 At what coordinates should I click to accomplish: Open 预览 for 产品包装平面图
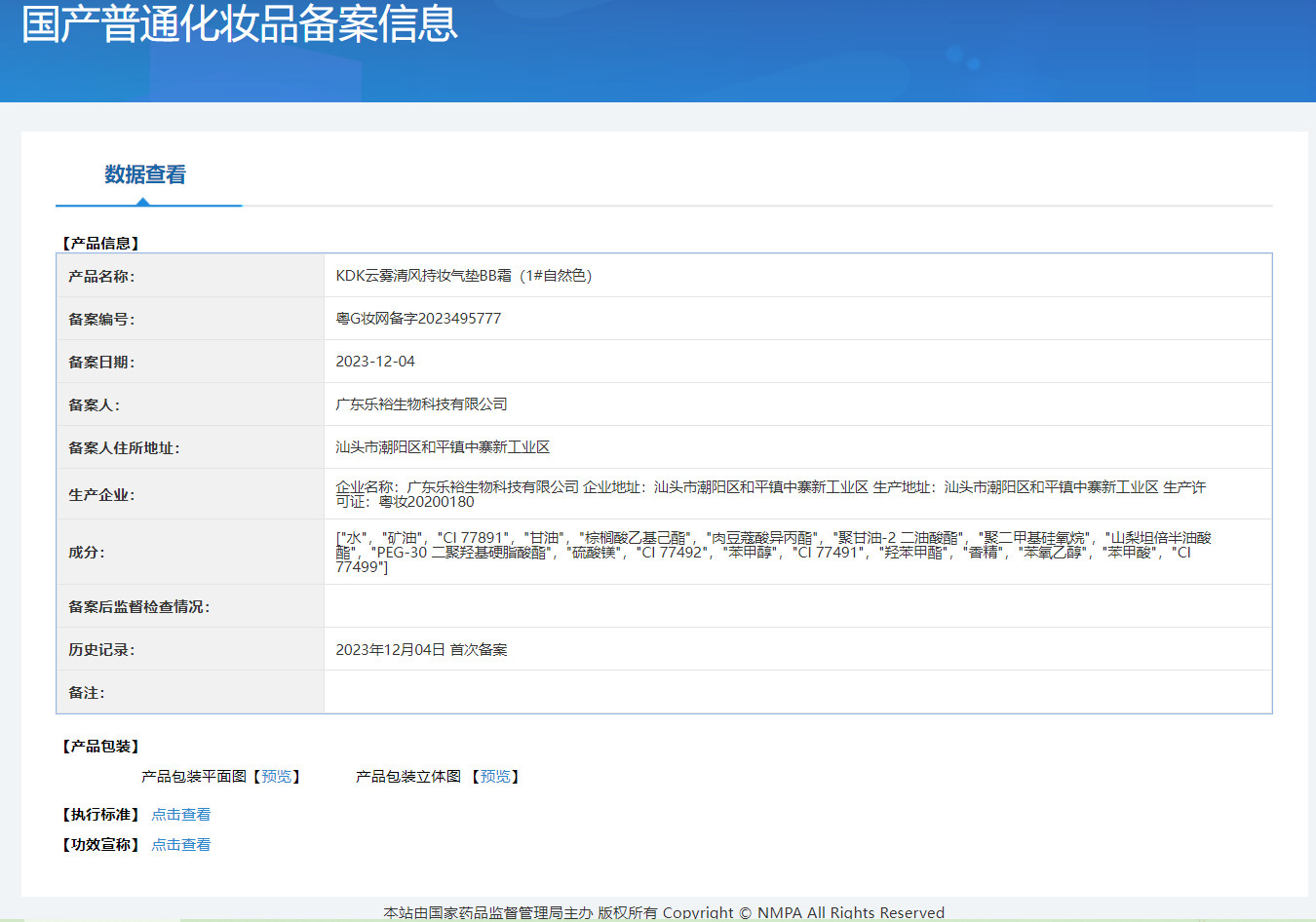(x=276, y=776)
